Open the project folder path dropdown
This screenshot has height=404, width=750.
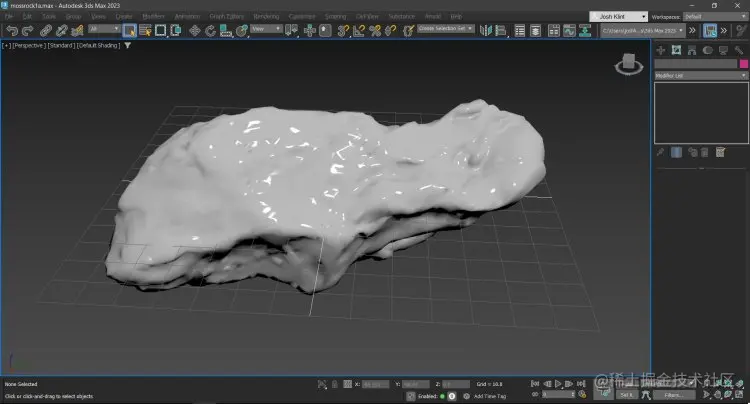pos(642,31)
